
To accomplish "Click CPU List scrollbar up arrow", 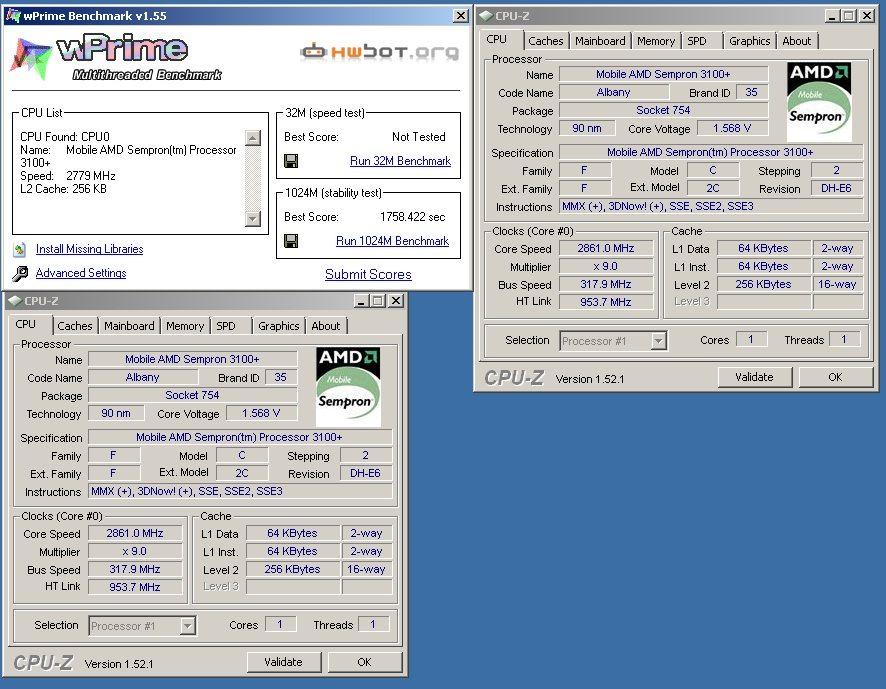I will tap(253, 138).
